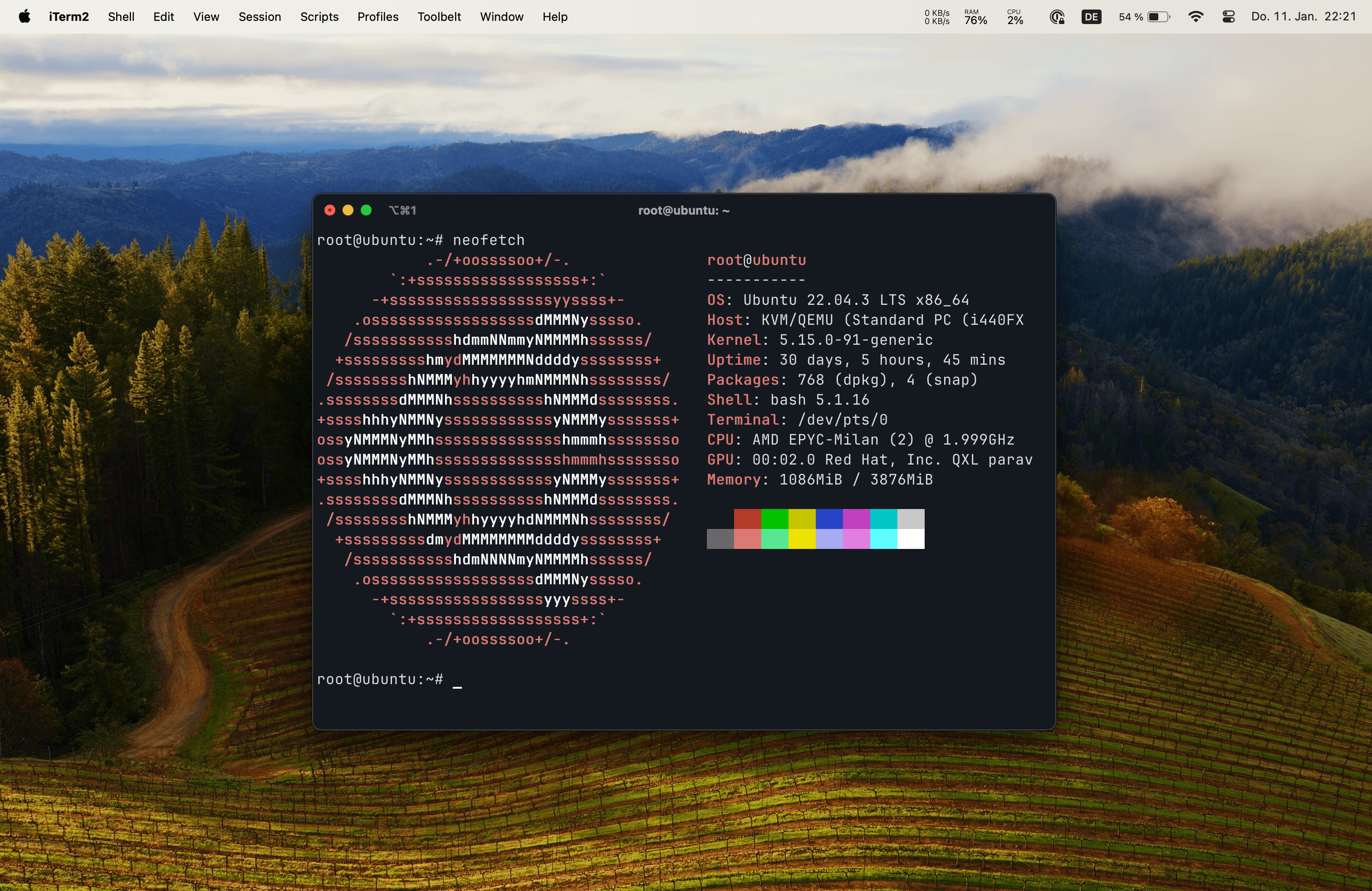Click the Wi-Fi status icon
This screenshot has width=1372, height=891.
click(1196, 17)
